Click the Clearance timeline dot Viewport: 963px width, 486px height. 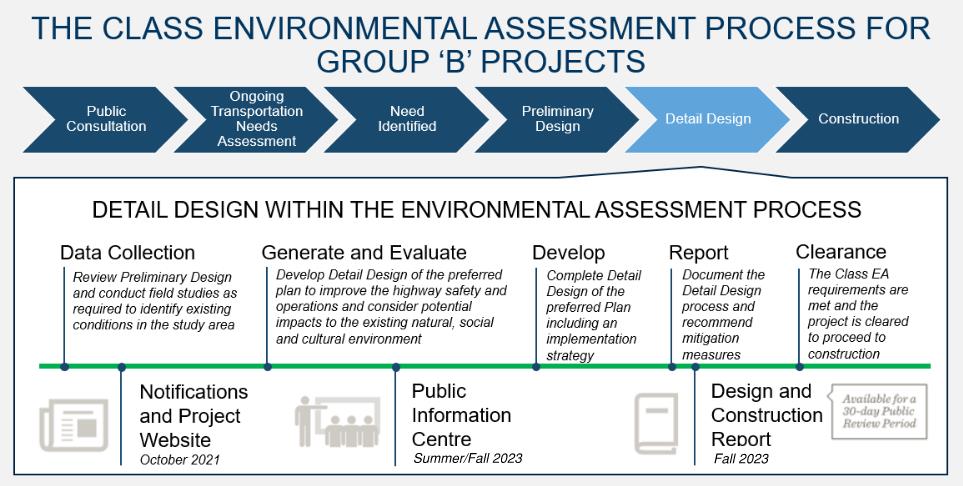click(x=800, y=367)
